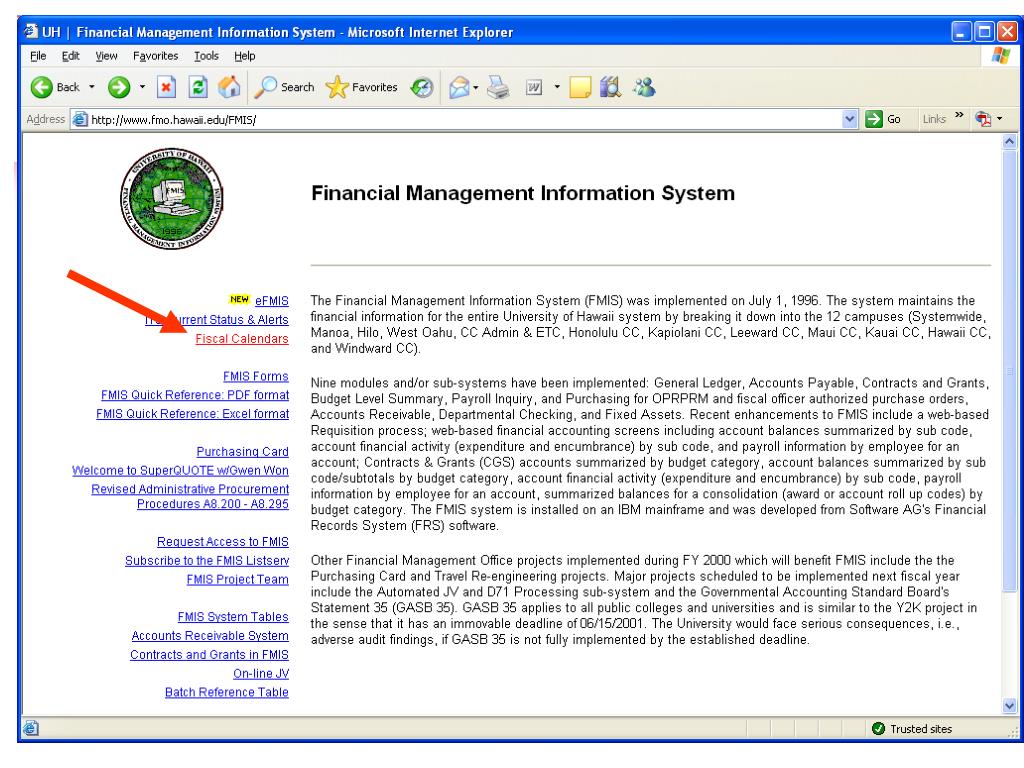Screen dimensions: 1024x768
Task: Open the Research books icon
Action: coord(611,87)
